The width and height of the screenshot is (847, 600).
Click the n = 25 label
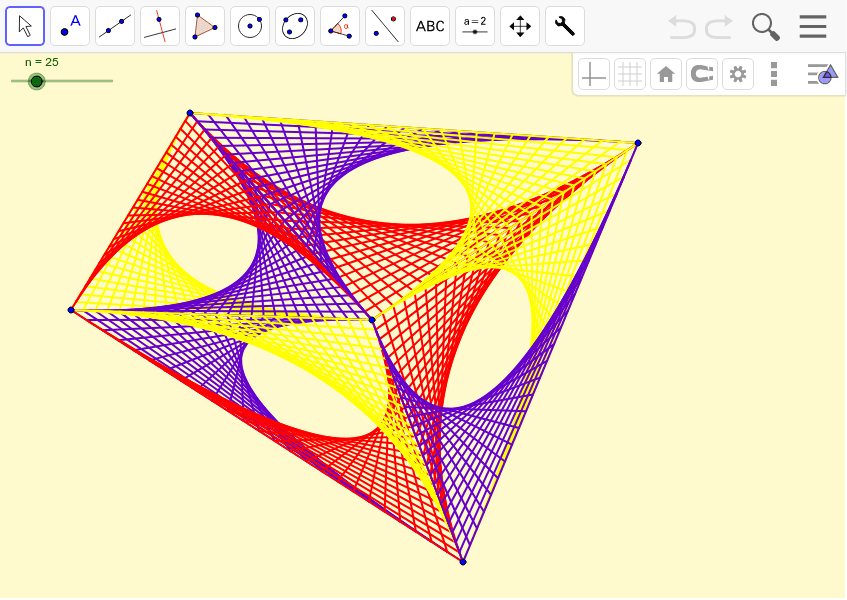(x=42, y=62)
